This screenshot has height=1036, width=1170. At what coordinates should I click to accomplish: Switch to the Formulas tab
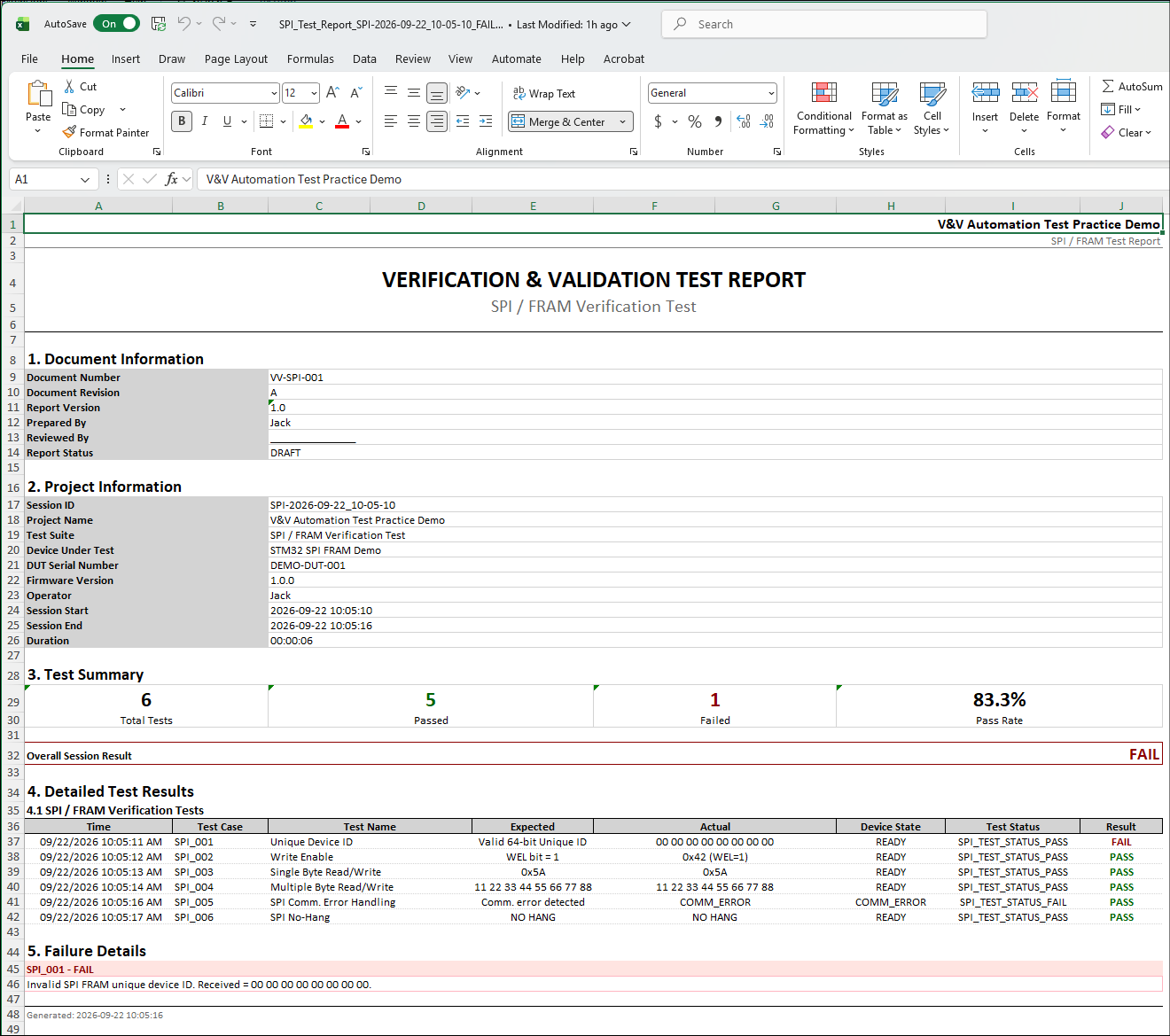point(310,58)
